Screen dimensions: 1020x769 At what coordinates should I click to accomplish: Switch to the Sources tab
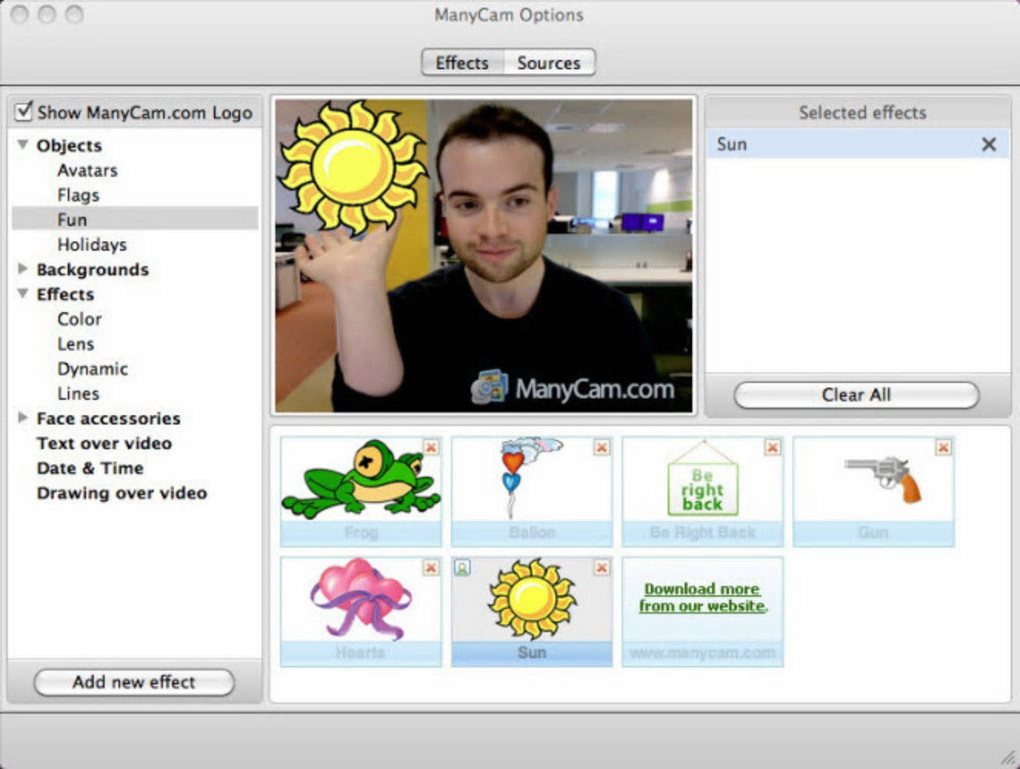549,62
